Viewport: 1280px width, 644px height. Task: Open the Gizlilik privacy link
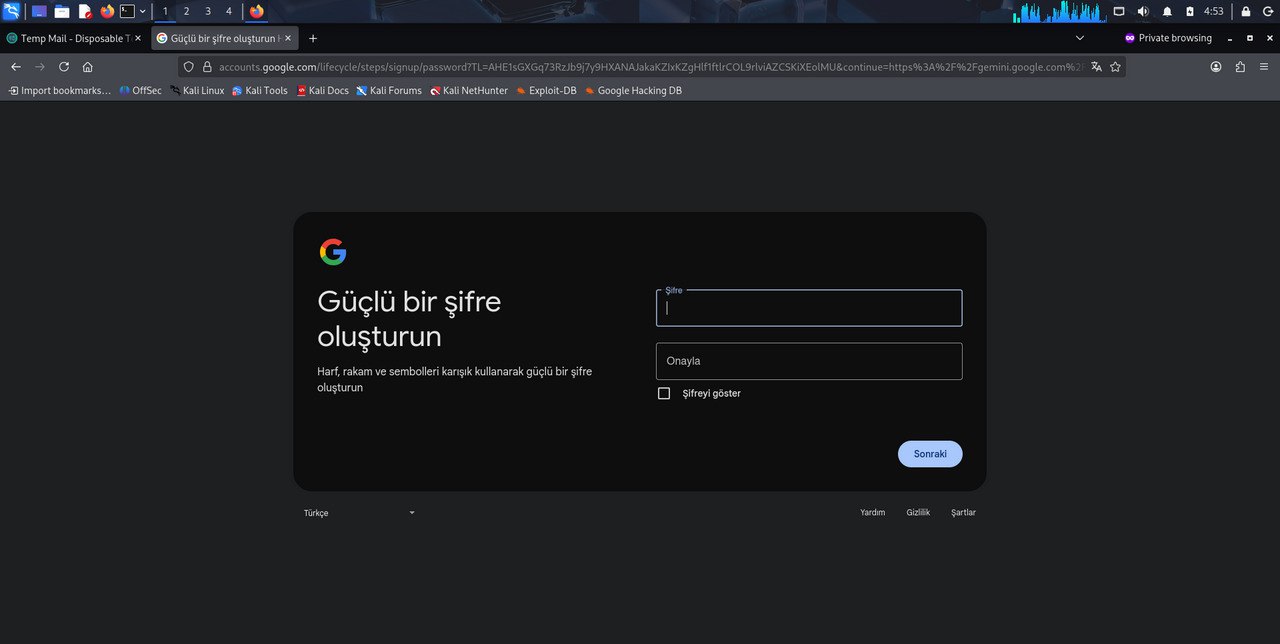coord(918,512)
